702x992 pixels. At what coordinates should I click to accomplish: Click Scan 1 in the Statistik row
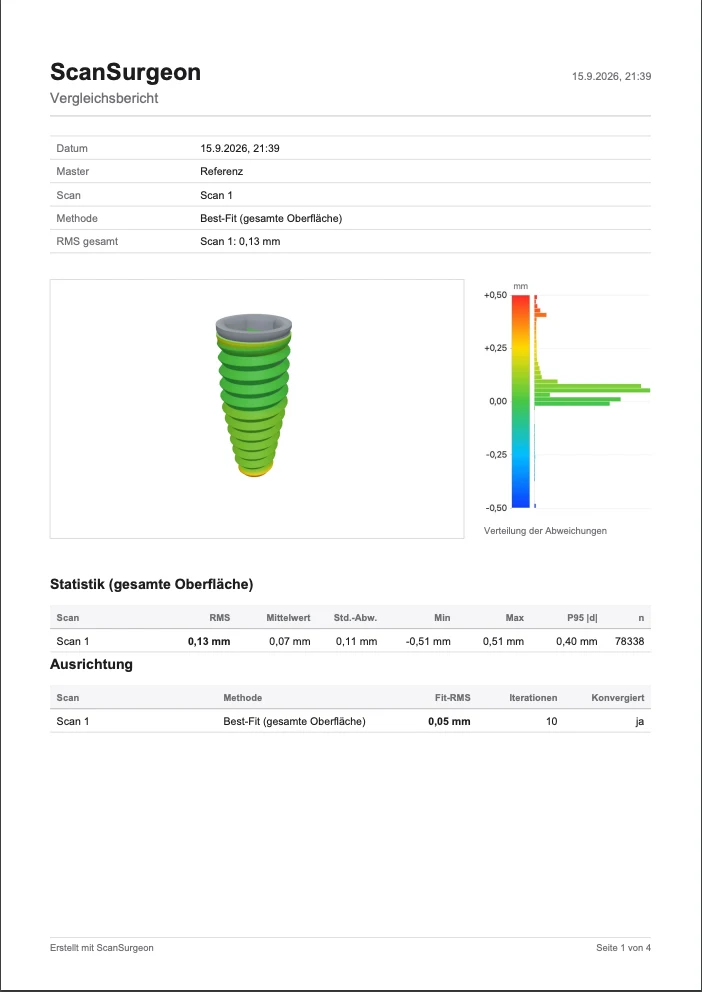point(73,642)
